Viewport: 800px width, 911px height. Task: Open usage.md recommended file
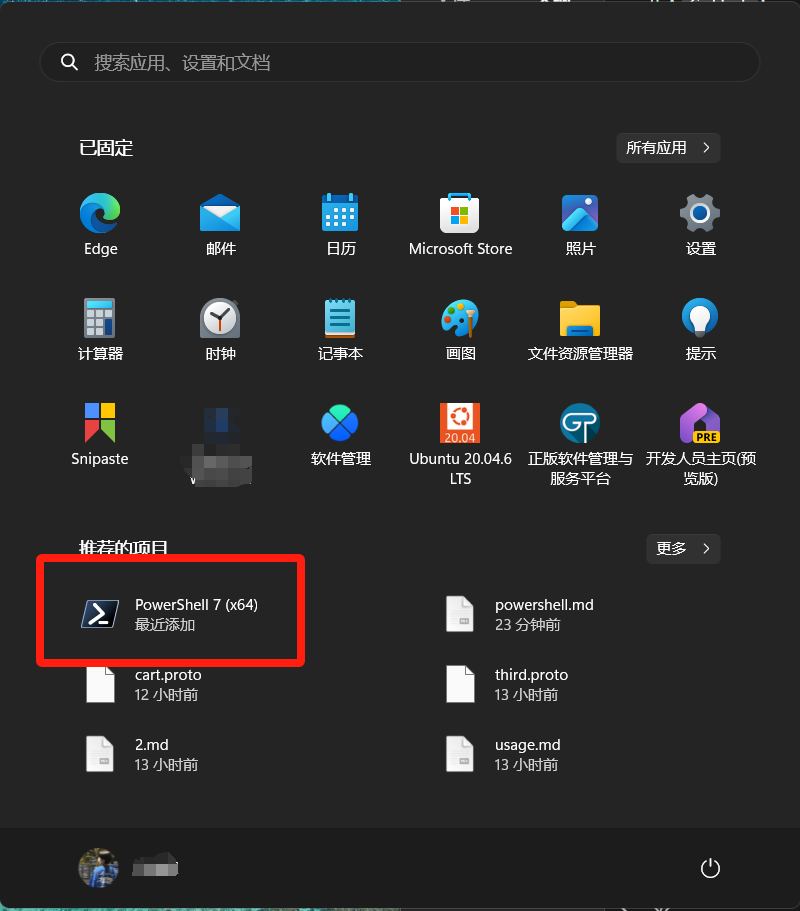click(x=504, y=754)
